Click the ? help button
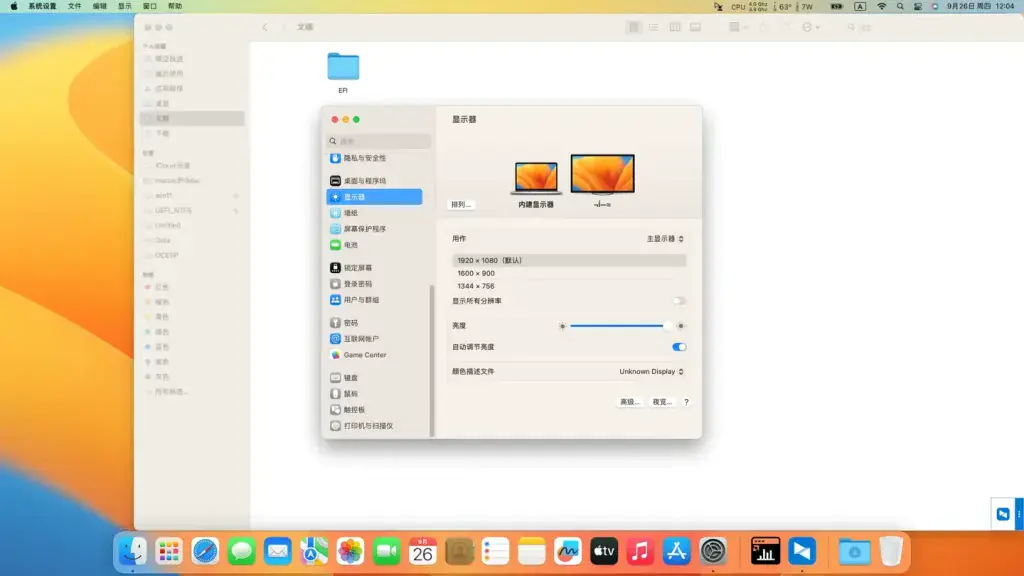1024x576 pixels. pos(686,402)
